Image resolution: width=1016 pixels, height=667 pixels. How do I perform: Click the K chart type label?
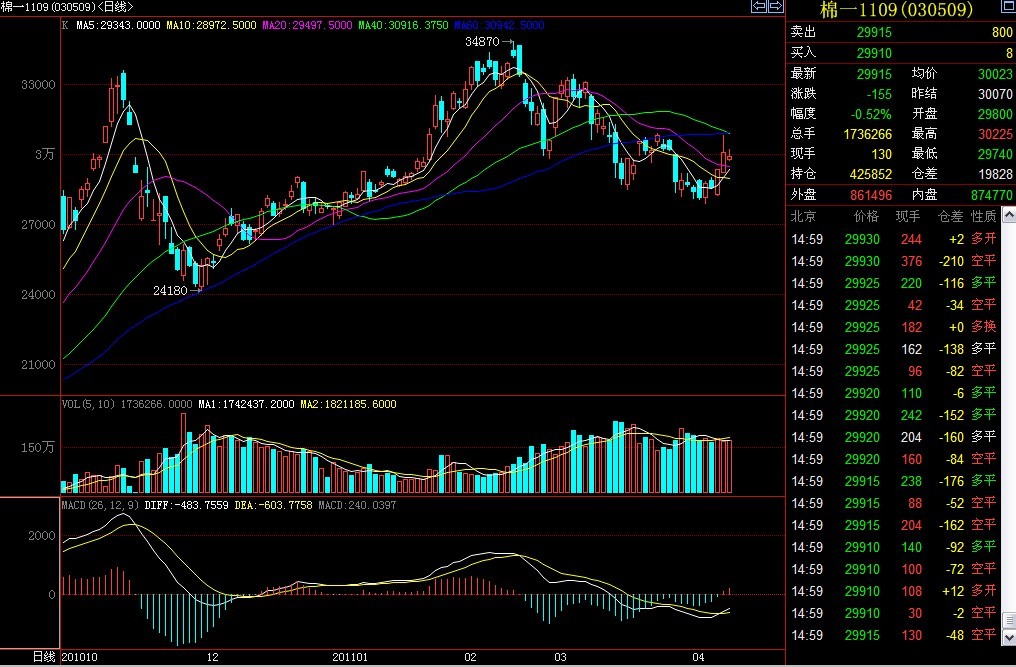[x=65, y=25]
